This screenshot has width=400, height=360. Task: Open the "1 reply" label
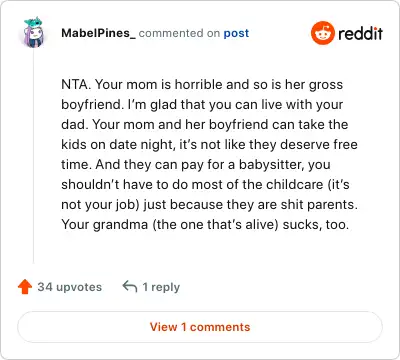tap(161, 287)
